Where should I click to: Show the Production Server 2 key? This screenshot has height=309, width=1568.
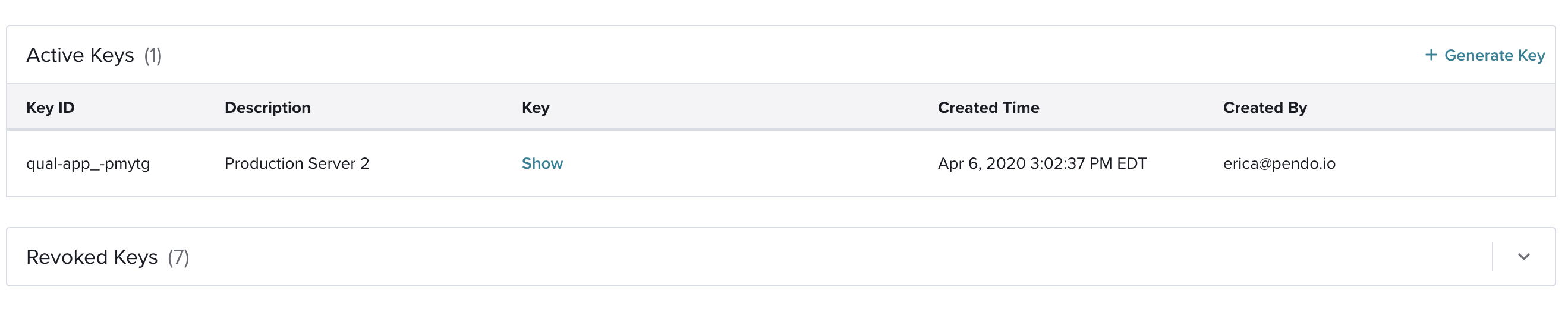(x=542, y=163)
